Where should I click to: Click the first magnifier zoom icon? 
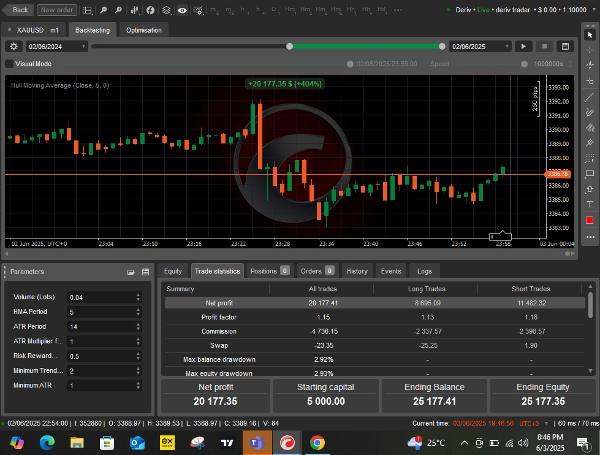pos(103,10)
